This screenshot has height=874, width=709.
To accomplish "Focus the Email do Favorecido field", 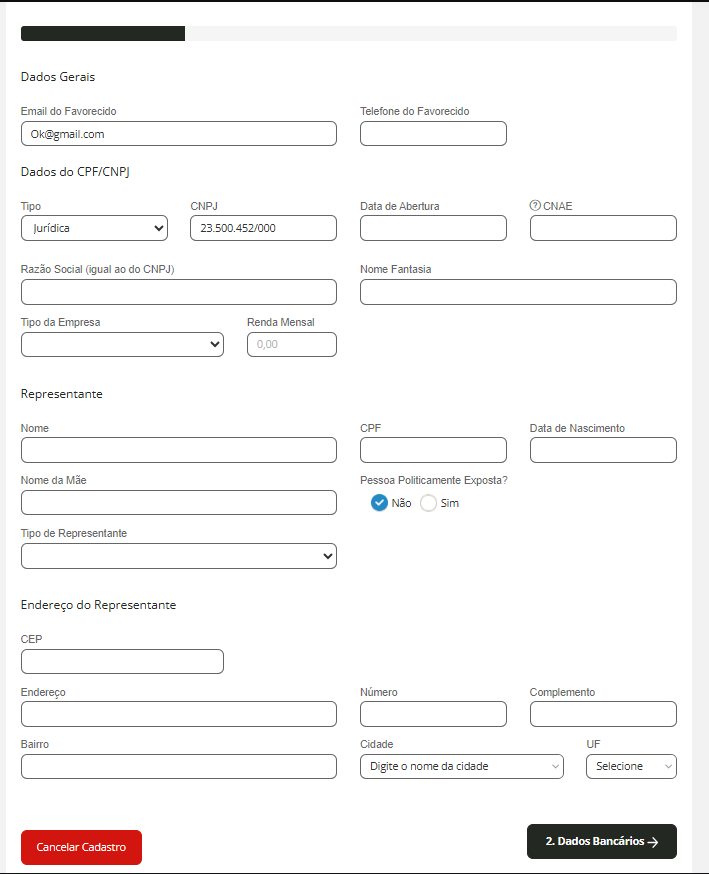I will (179, 134).
